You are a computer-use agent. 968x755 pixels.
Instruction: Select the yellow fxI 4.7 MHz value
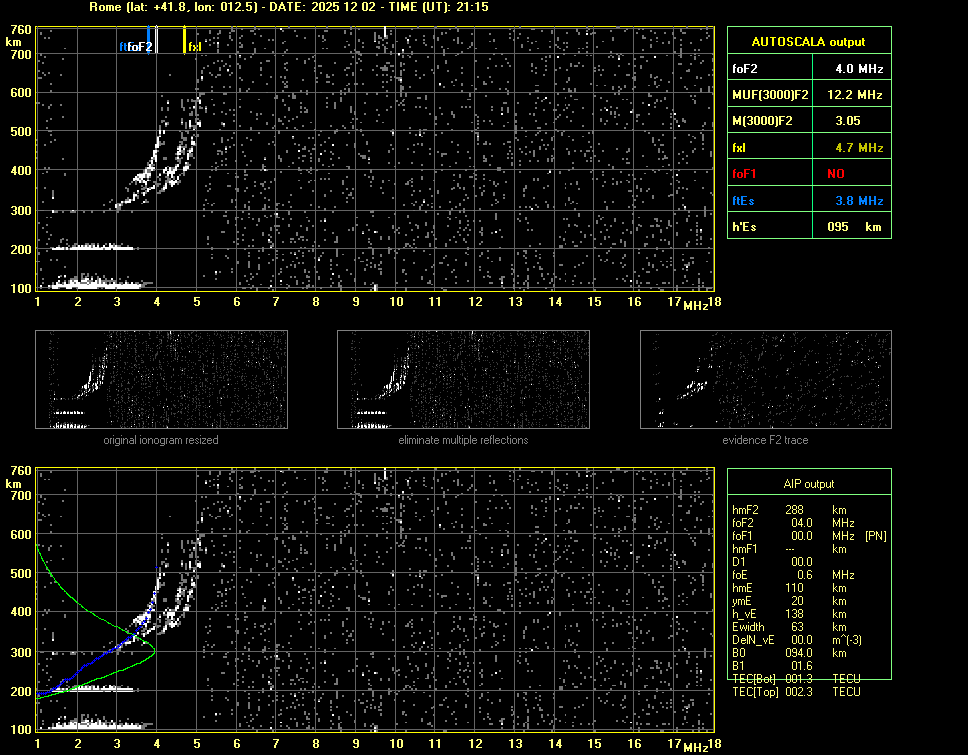[x=859, y=147]
